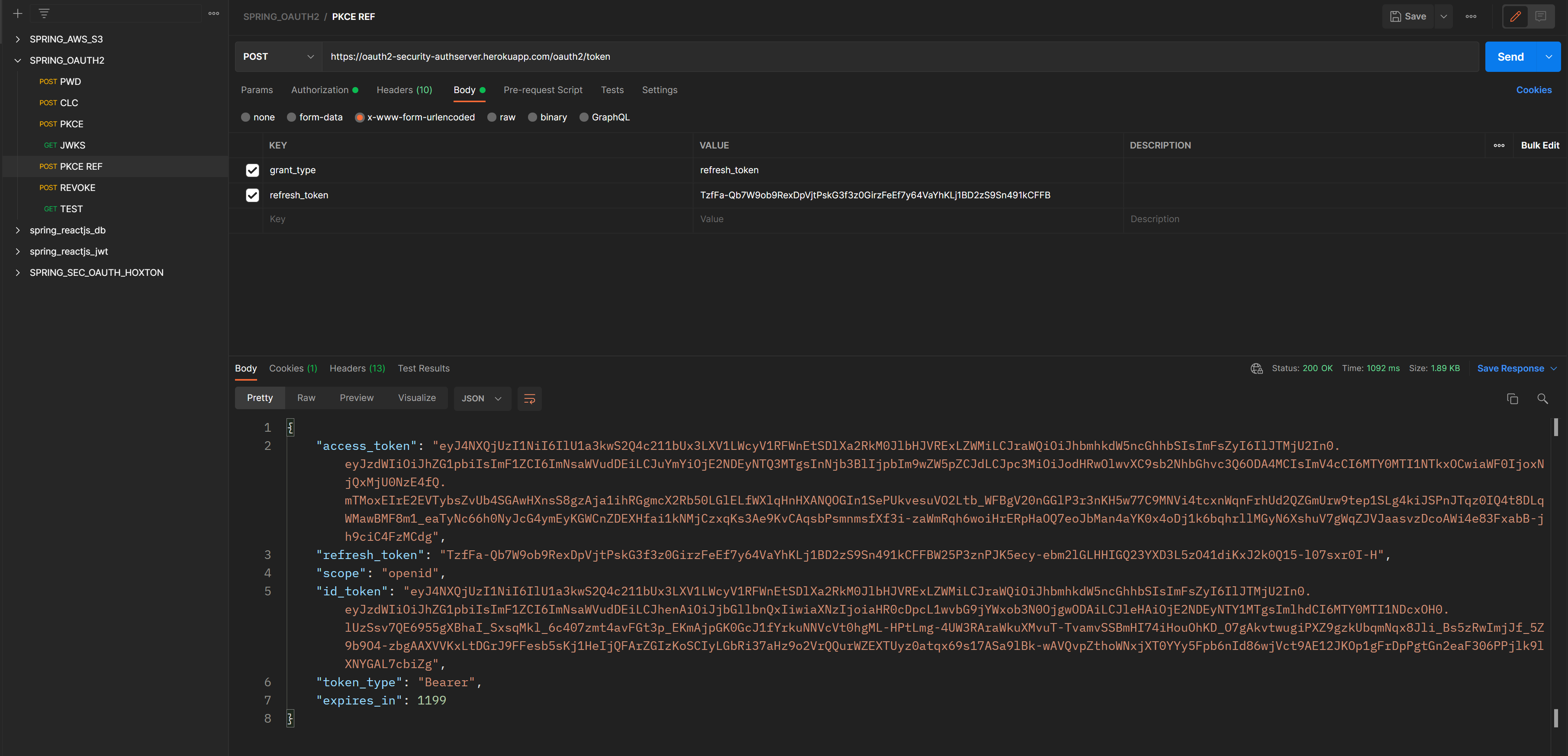Search response with magnifier icon

click(1543, 398)
